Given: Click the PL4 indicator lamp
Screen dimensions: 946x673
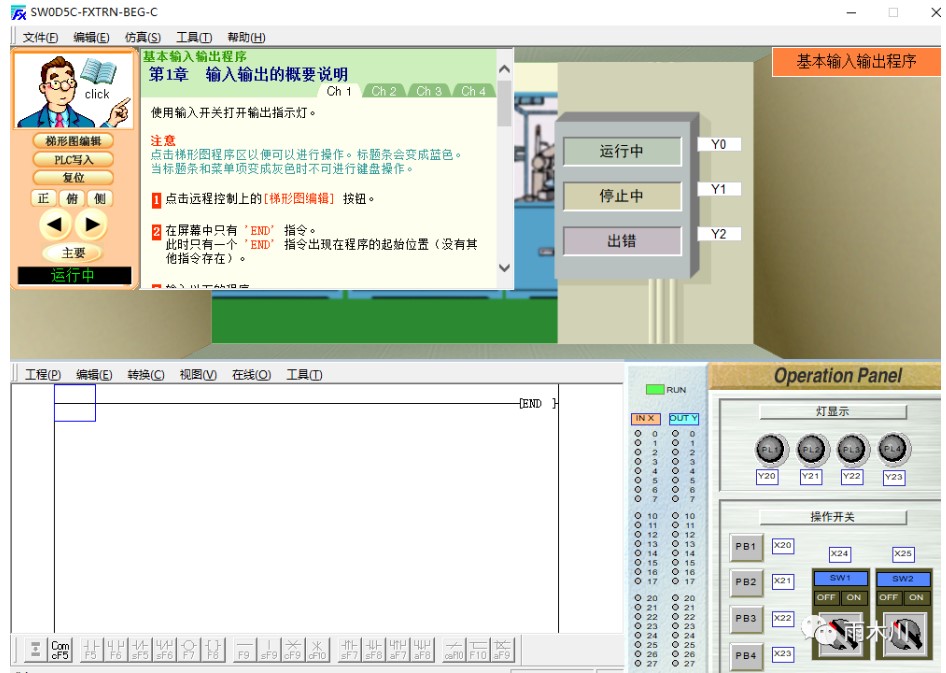Looking at the screenshot, I should tap(894, 449).
